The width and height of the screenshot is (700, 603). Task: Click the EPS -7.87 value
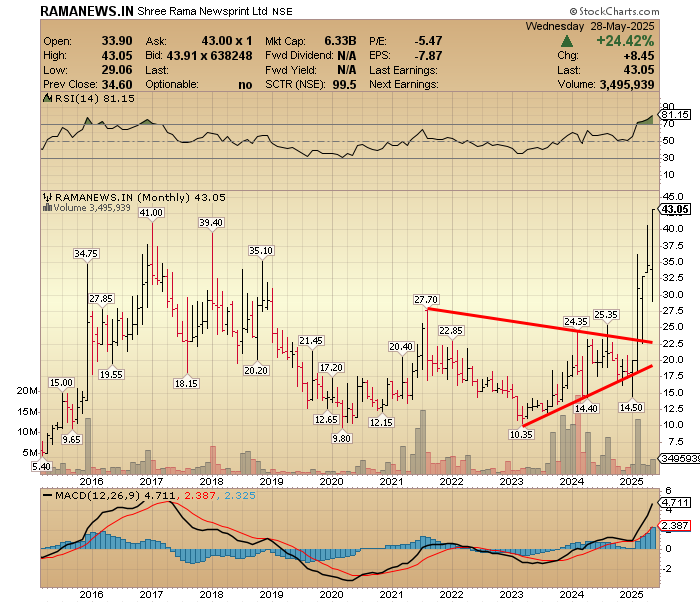[428, 56]
